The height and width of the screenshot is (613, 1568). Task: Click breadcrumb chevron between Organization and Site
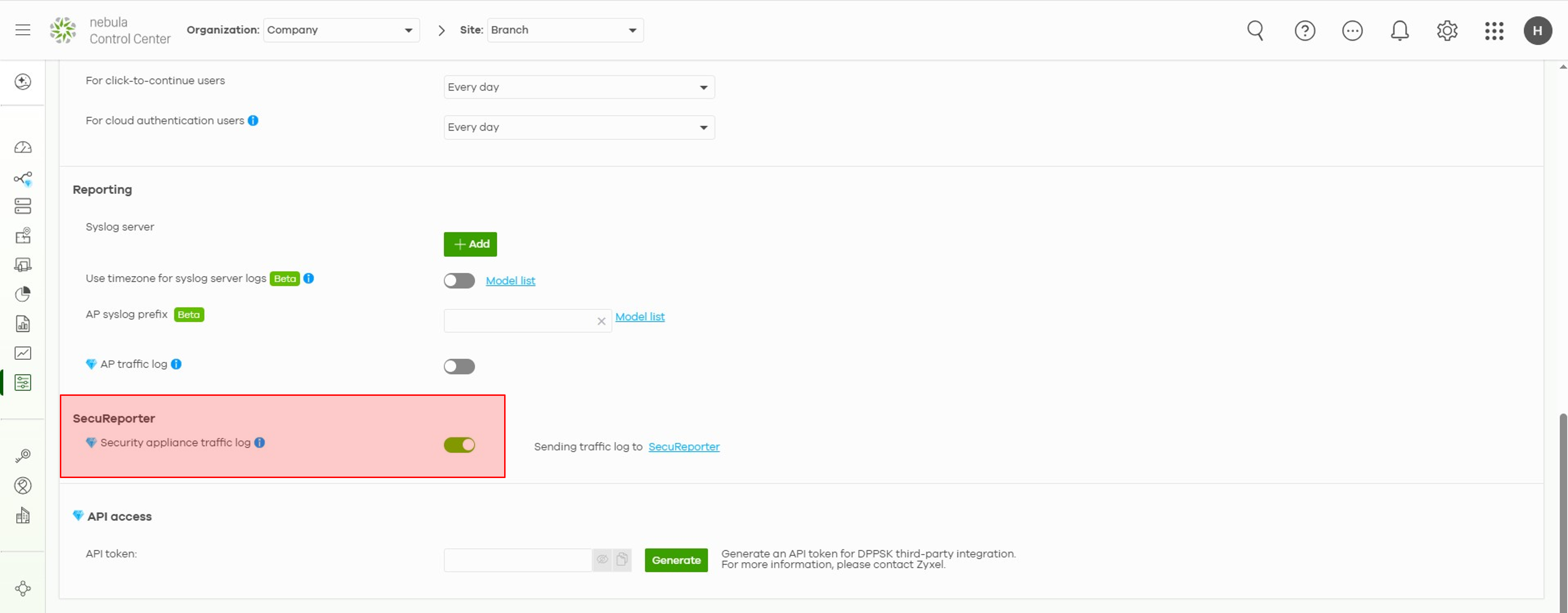[x=441, y=30]
